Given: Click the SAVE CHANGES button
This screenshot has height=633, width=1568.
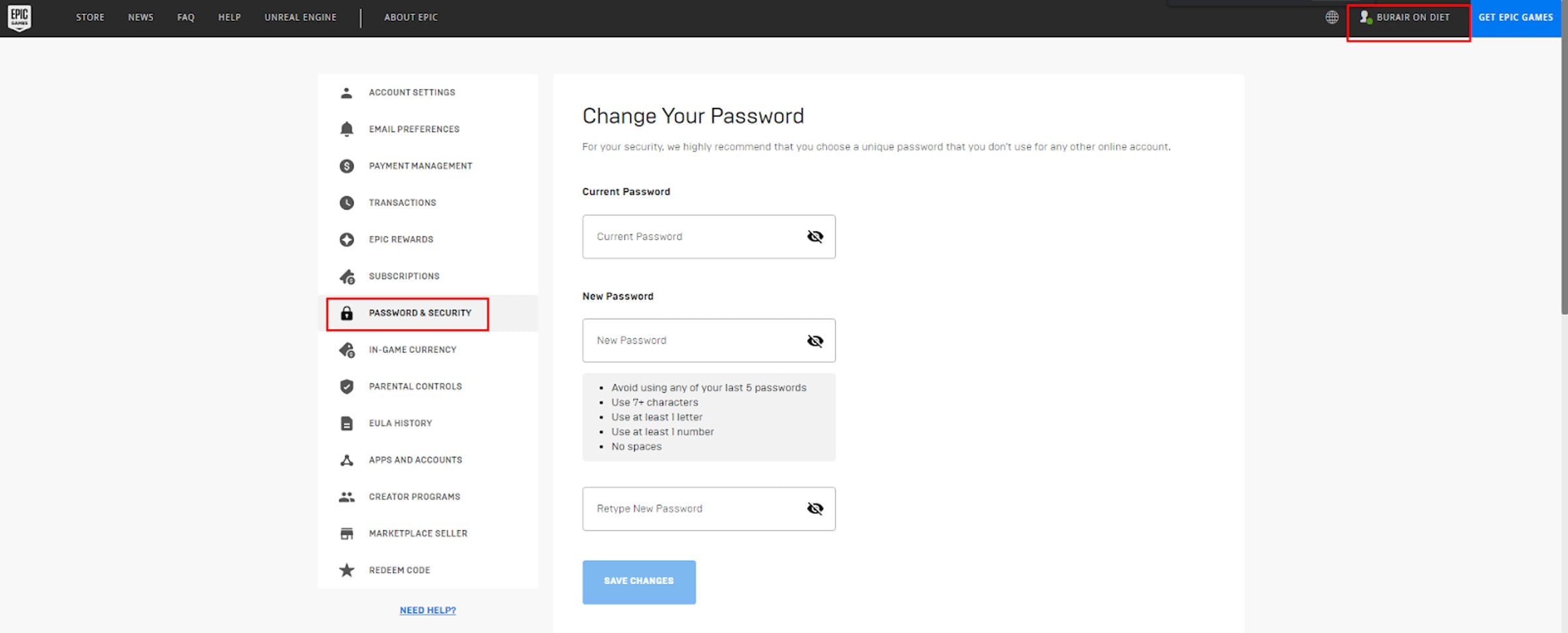Looking at the screenshot, I should (638, 581).
